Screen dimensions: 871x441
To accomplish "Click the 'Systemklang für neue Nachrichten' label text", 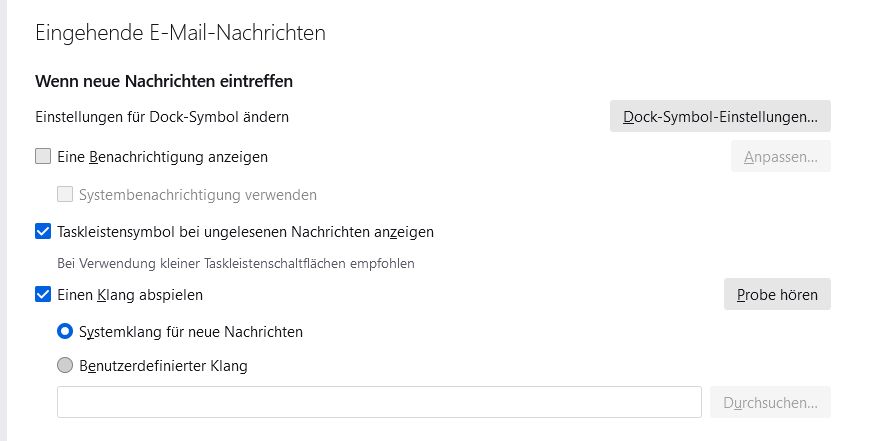I will (x=191, y=331).
